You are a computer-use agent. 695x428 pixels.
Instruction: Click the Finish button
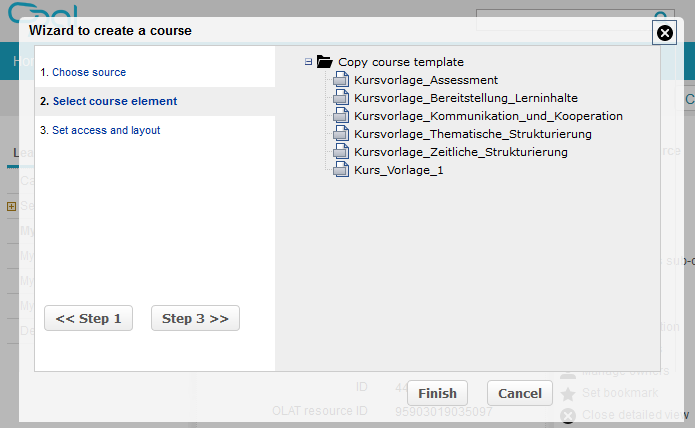pos(438,393)
